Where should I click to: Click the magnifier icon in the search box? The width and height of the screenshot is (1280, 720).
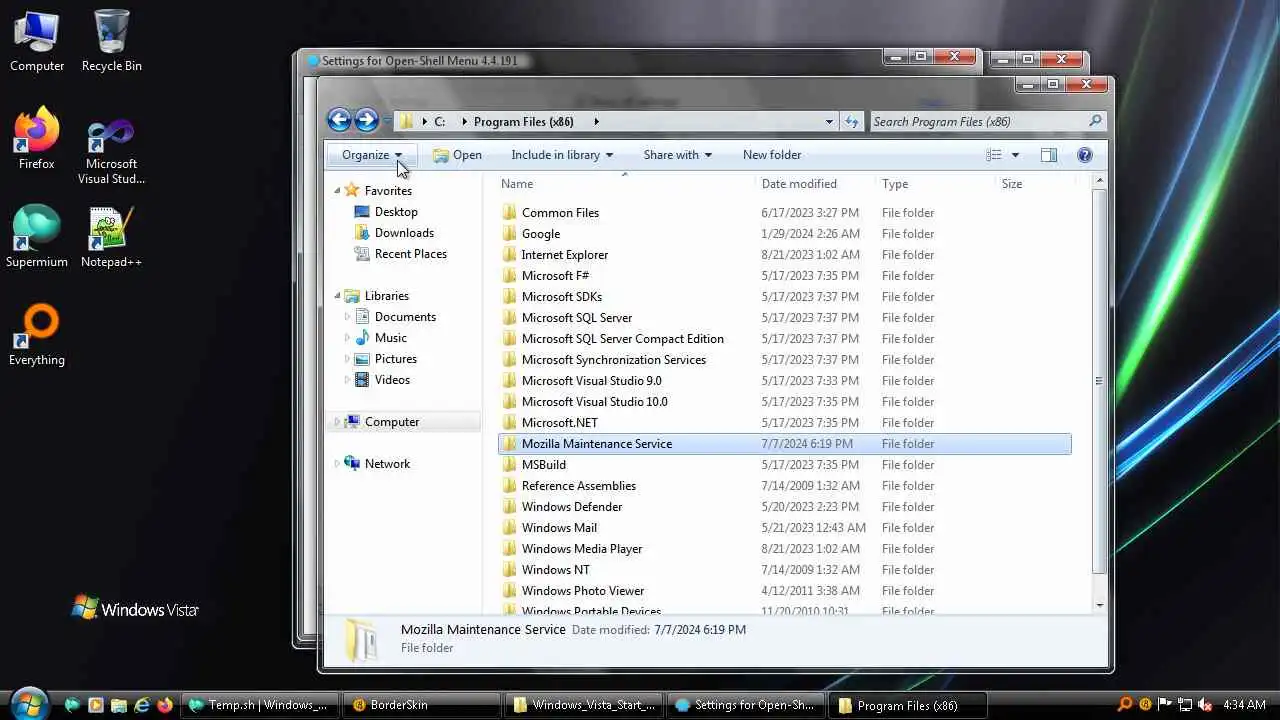[x=1095, y=121]
